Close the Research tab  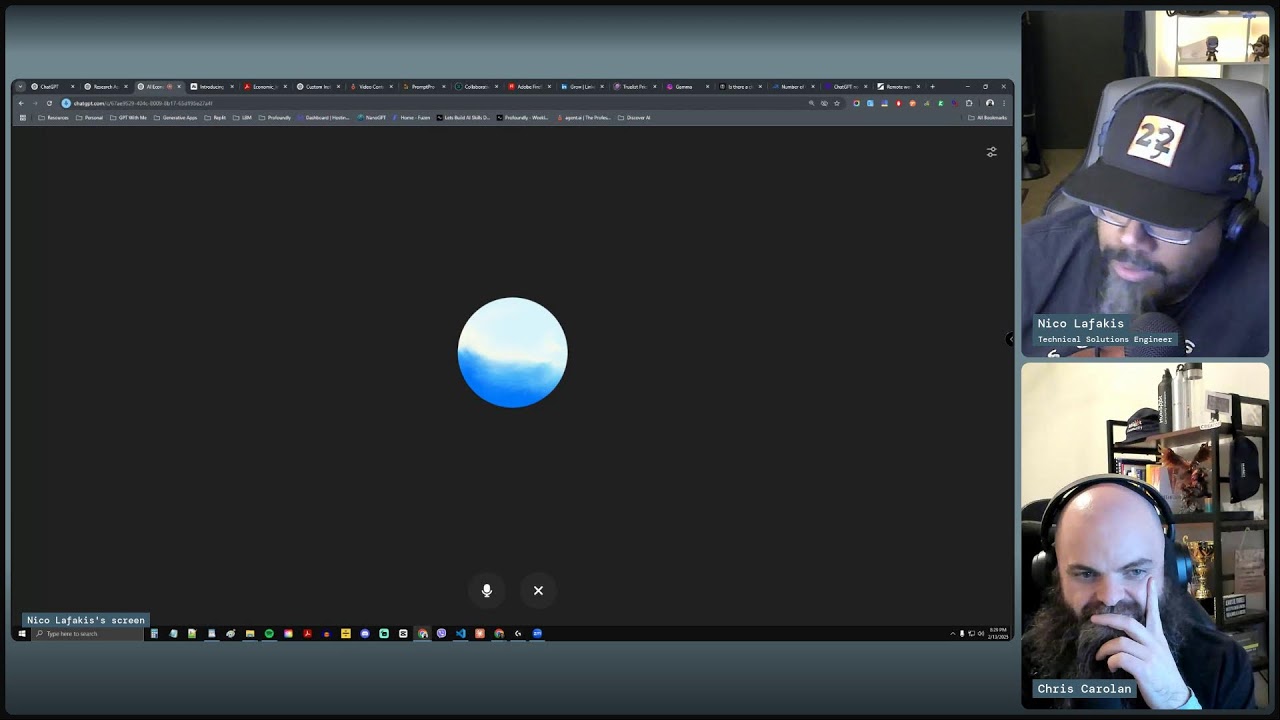[x=126, y=87]
